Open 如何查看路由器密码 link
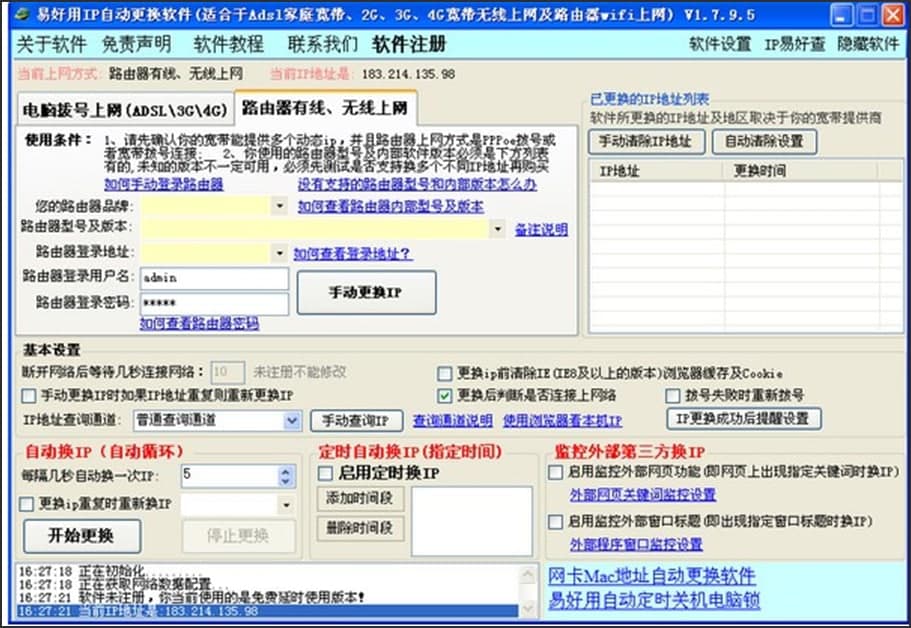 pyautogui.click(x=199, y=324)
